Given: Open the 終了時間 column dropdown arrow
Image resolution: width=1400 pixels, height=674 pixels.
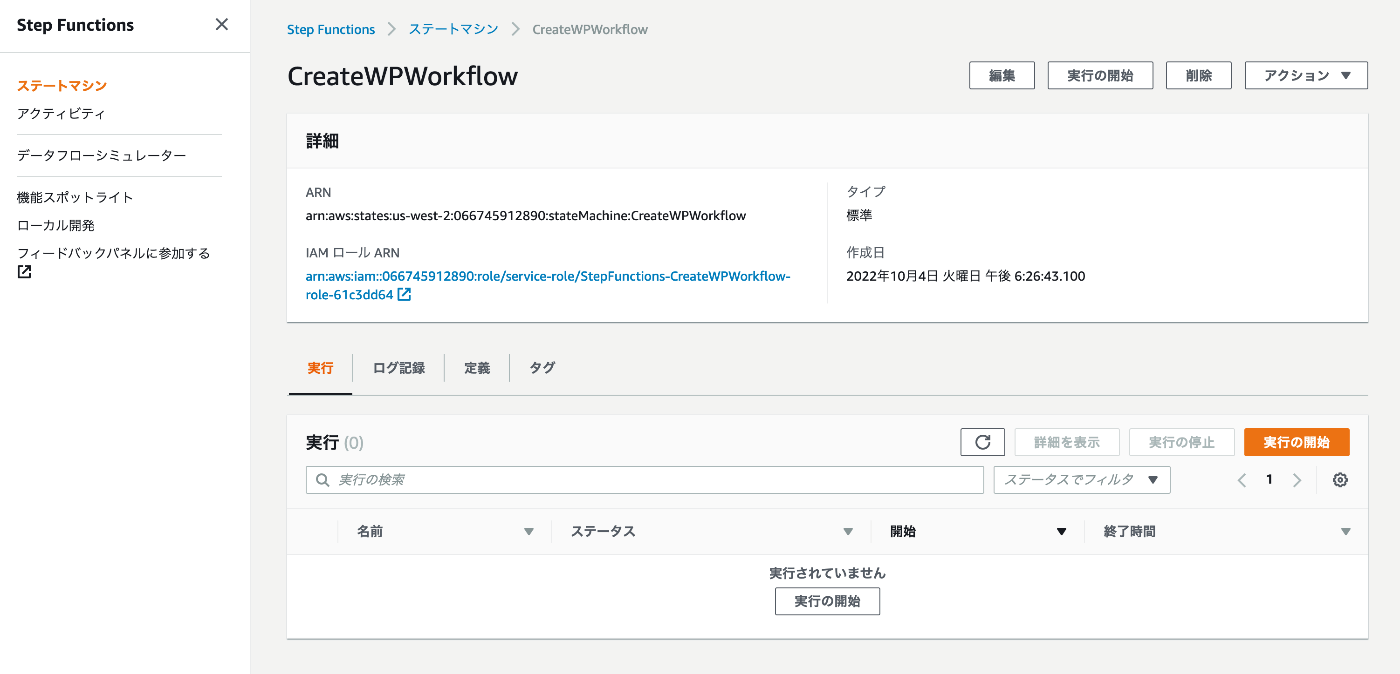Looking at the screenshot, I should [x=1345, y=531].
